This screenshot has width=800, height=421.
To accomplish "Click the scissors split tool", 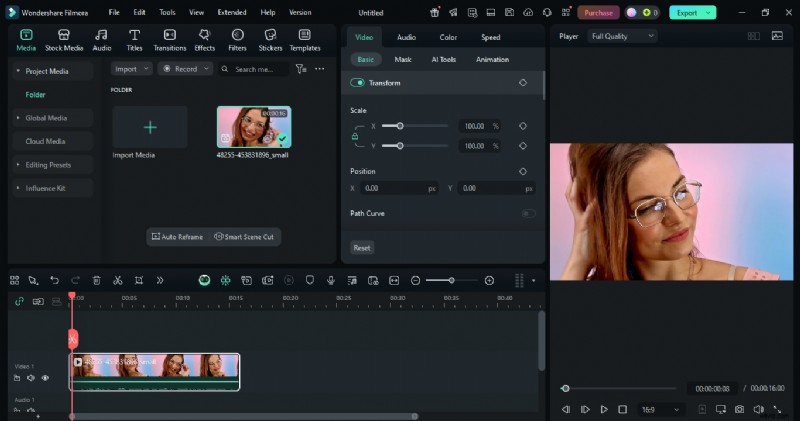I will point(117,281).
